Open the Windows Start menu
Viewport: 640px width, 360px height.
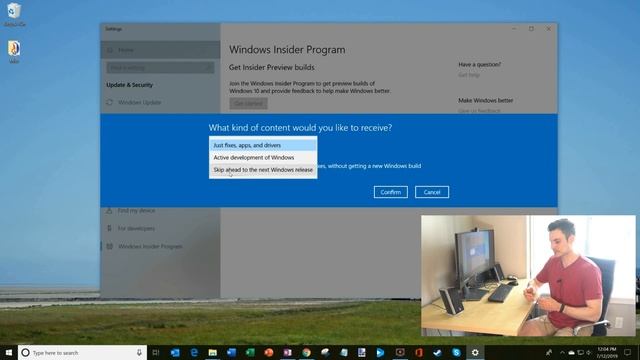9,353
